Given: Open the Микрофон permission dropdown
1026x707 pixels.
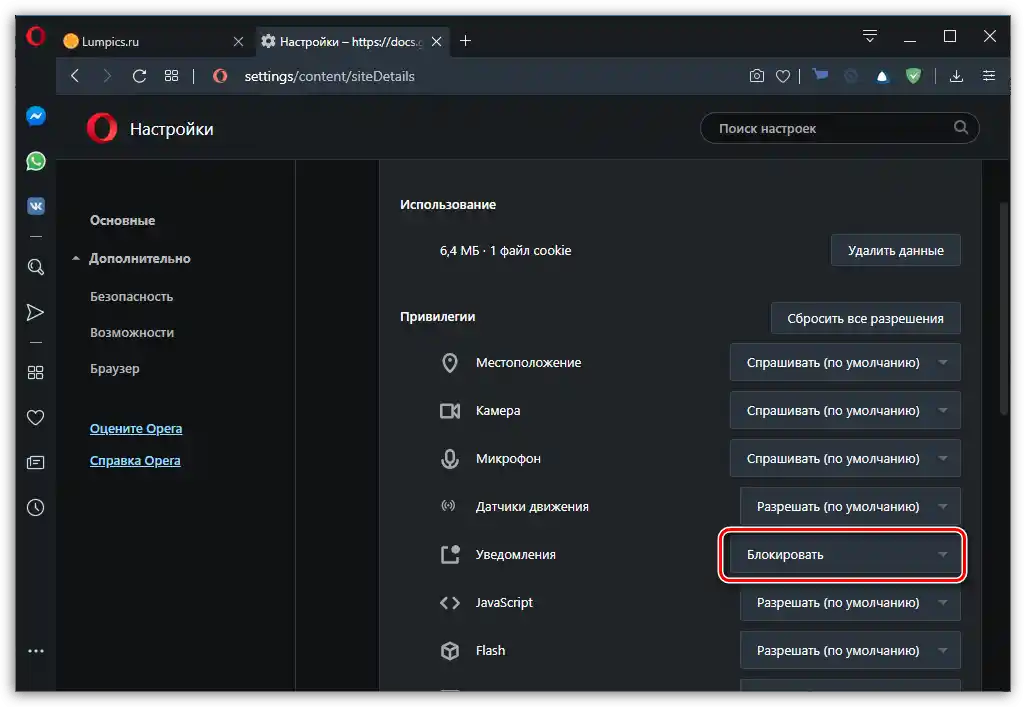Looking at the screenshot, I should point(845,458).
